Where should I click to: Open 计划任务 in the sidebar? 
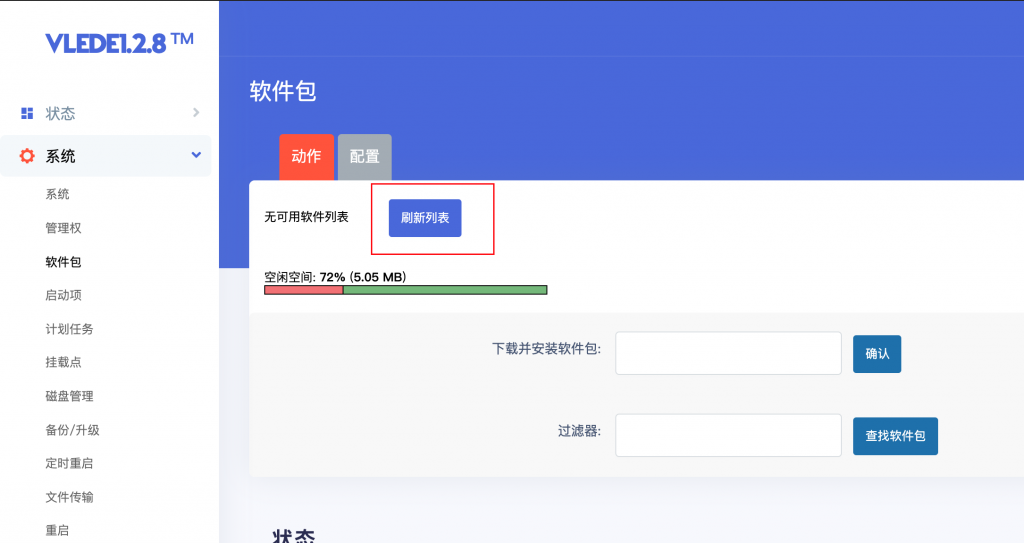click(69, 329)
